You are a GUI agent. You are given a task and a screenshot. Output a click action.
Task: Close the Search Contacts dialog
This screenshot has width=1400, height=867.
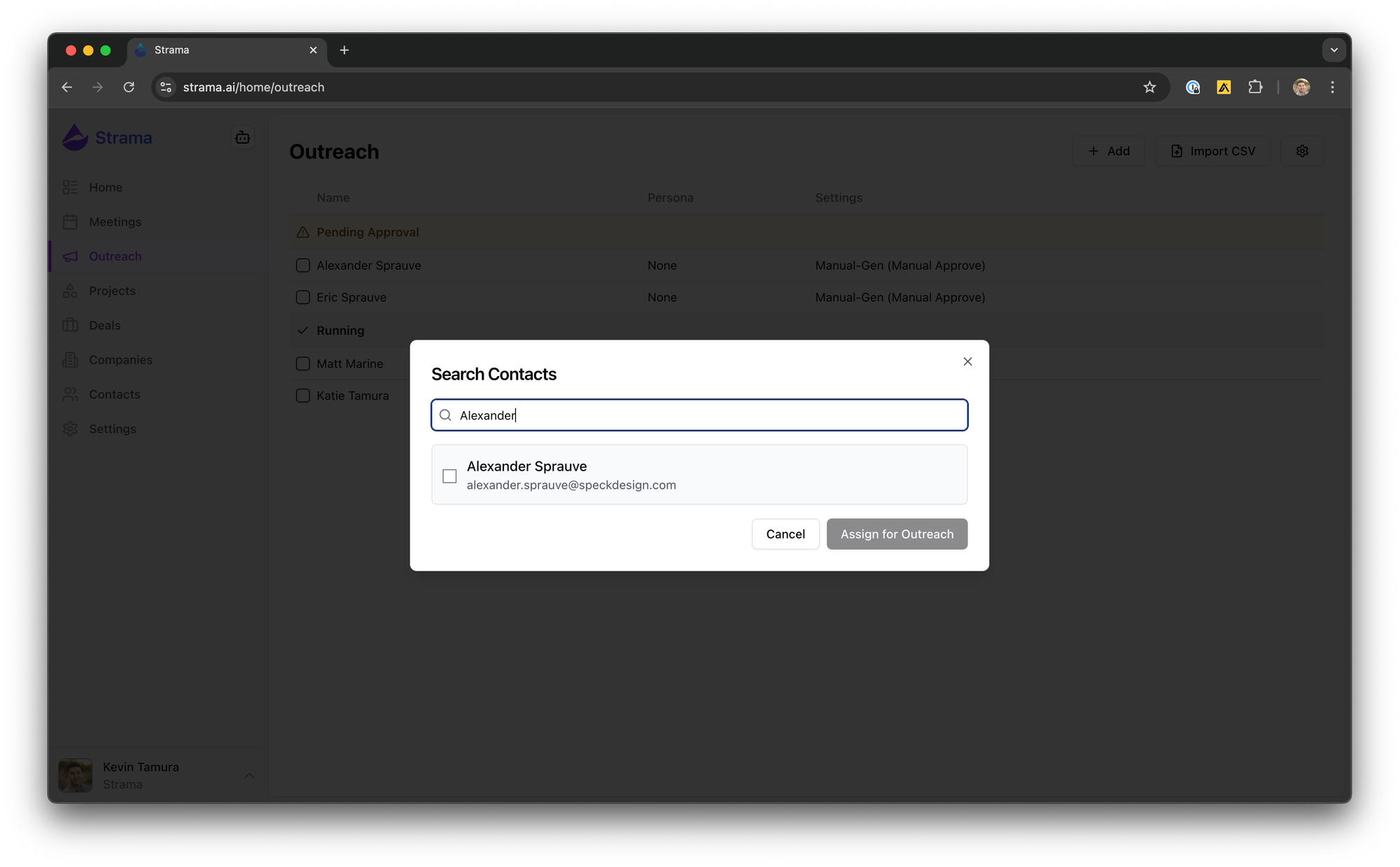coord(967,361)
